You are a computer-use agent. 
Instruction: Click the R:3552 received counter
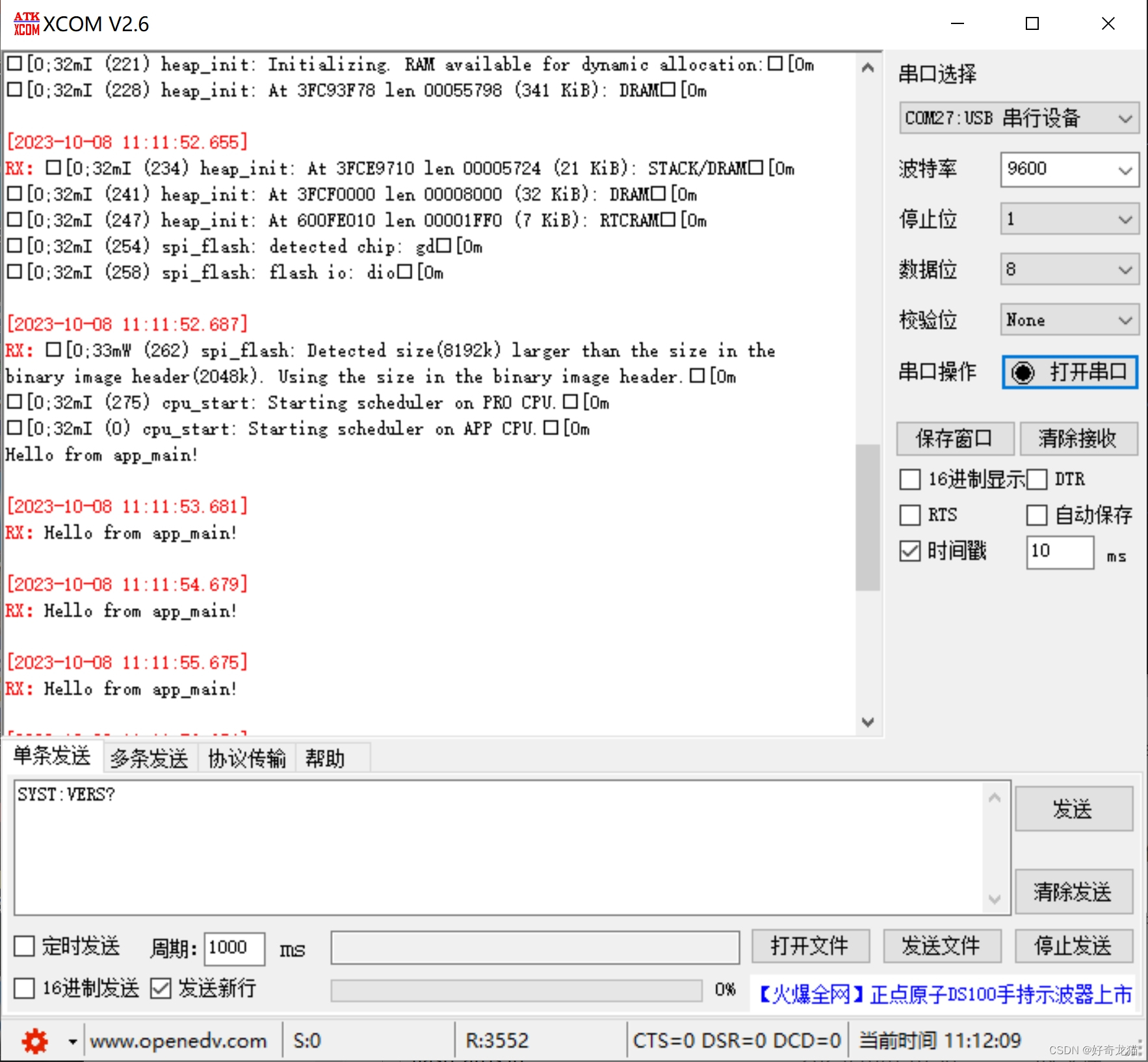pyautogui.click(x=497, y=1041)
